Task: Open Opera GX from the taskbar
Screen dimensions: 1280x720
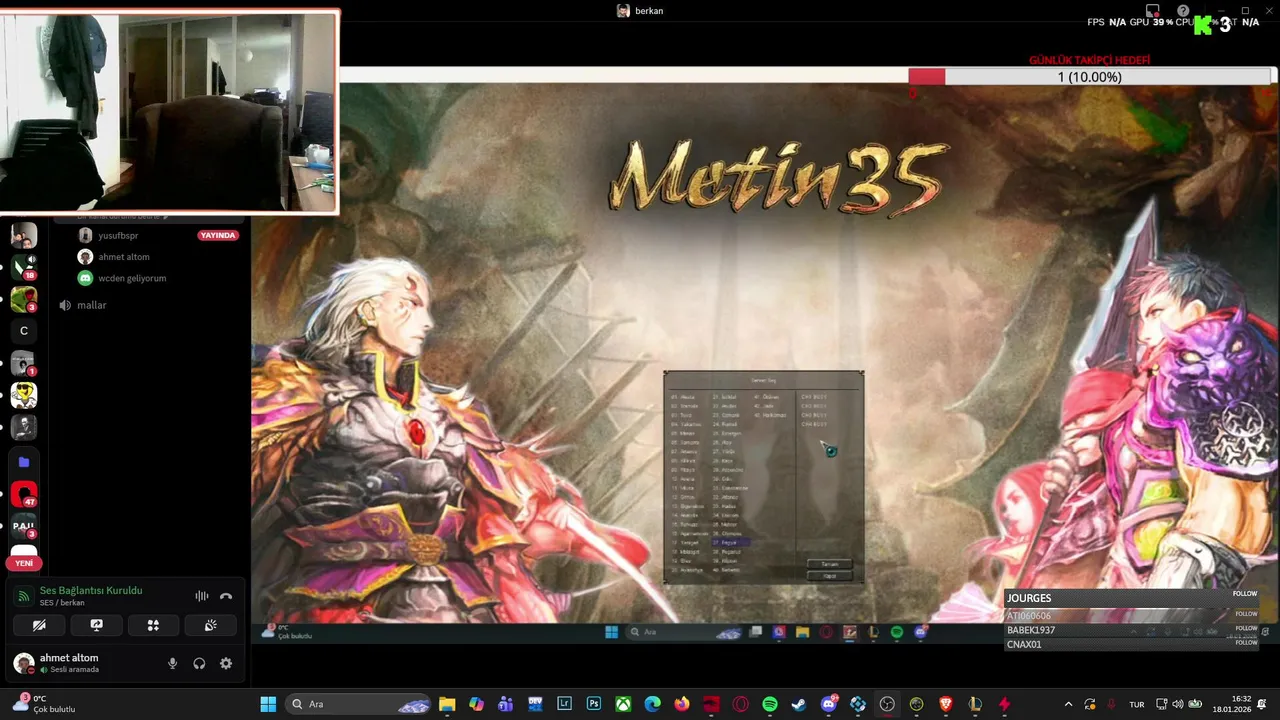Action: [x=741, y=704]
